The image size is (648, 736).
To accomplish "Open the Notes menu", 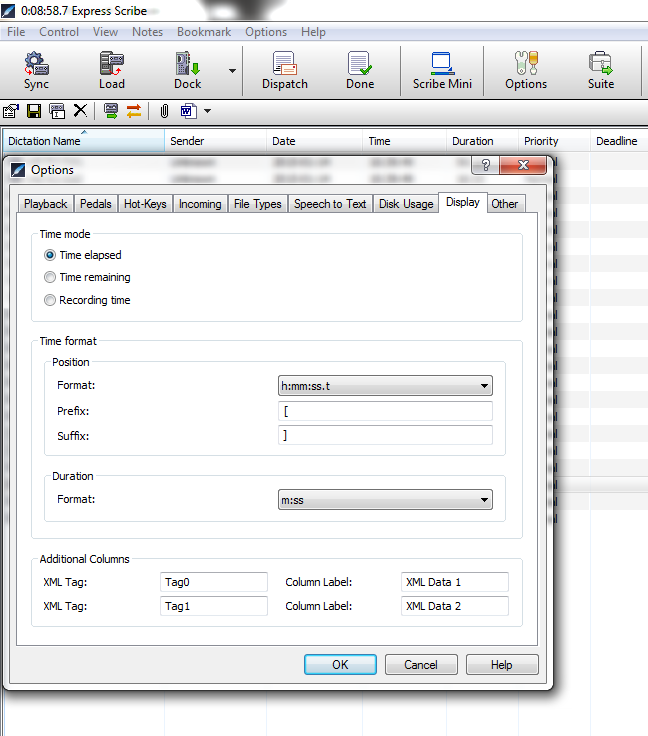I will point(147,32).
